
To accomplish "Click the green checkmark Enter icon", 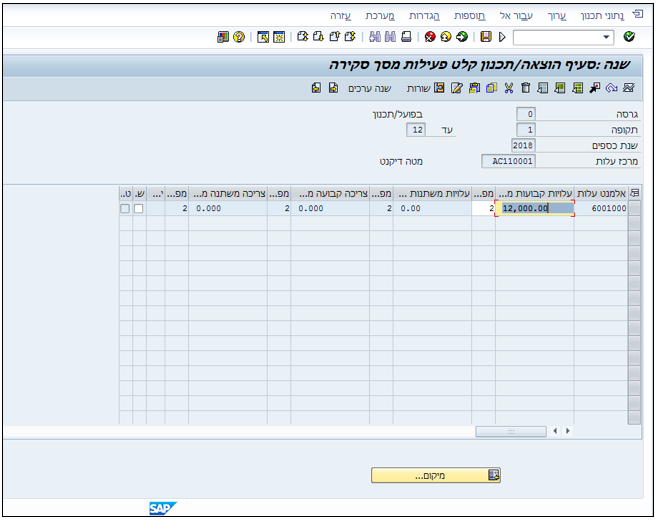I will pos(629,37).
